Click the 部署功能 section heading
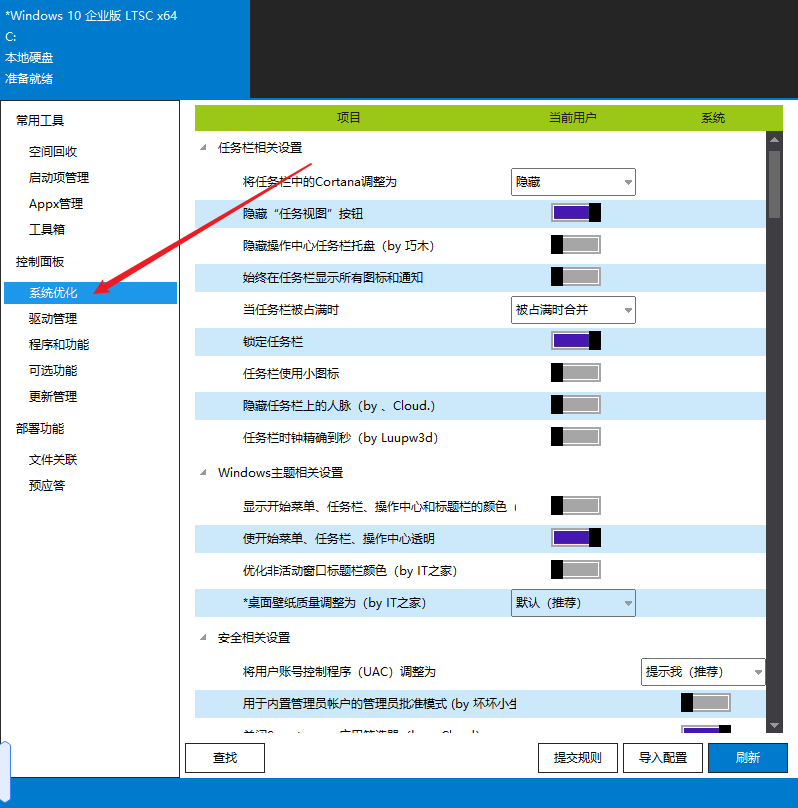The width and height of the screenshot is (798, 808). (x=40, y=429)
